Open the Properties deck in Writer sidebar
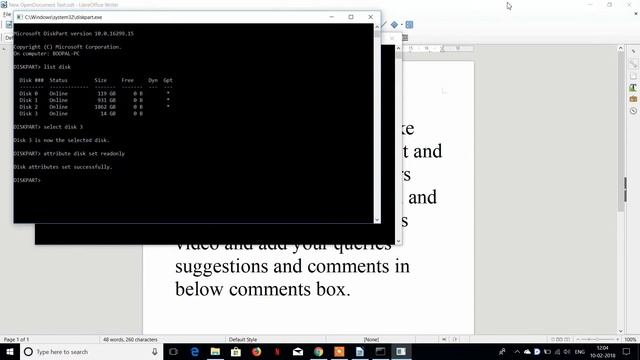 click(x=633, y=64)
